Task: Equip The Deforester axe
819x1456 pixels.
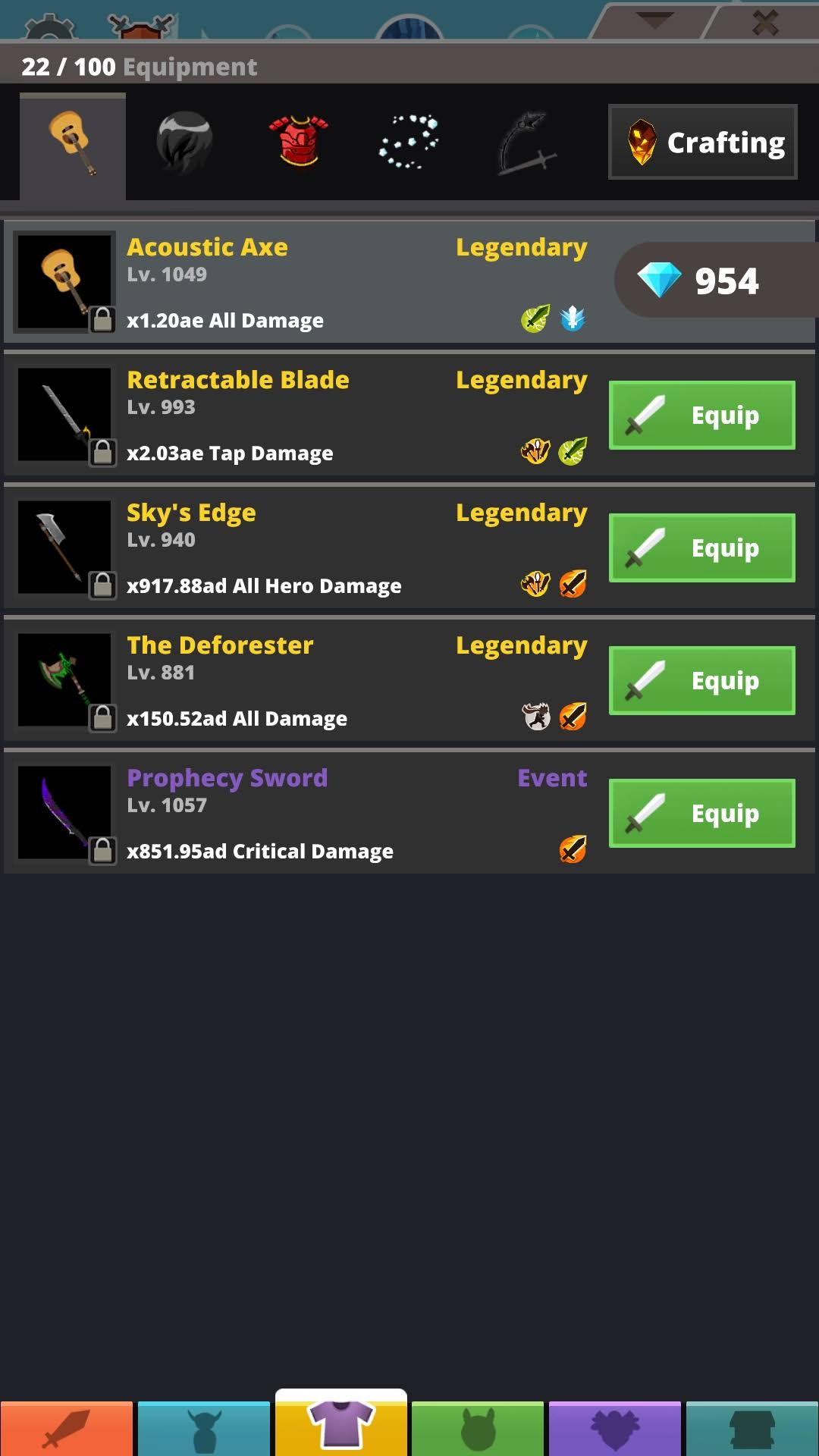Action: (702, 680)
